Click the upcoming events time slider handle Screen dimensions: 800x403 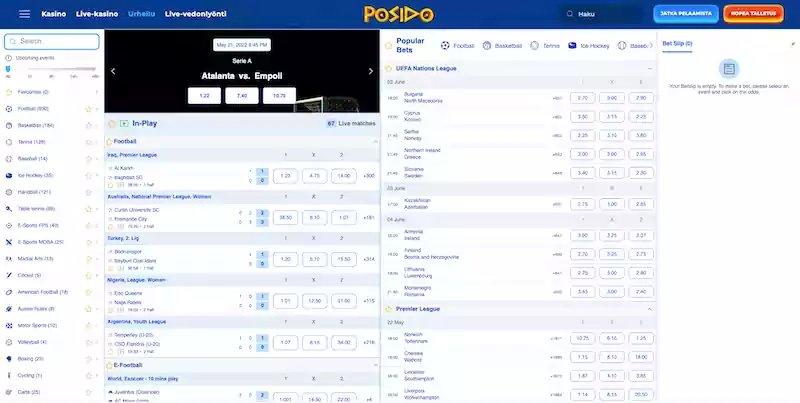click(8, 69)
